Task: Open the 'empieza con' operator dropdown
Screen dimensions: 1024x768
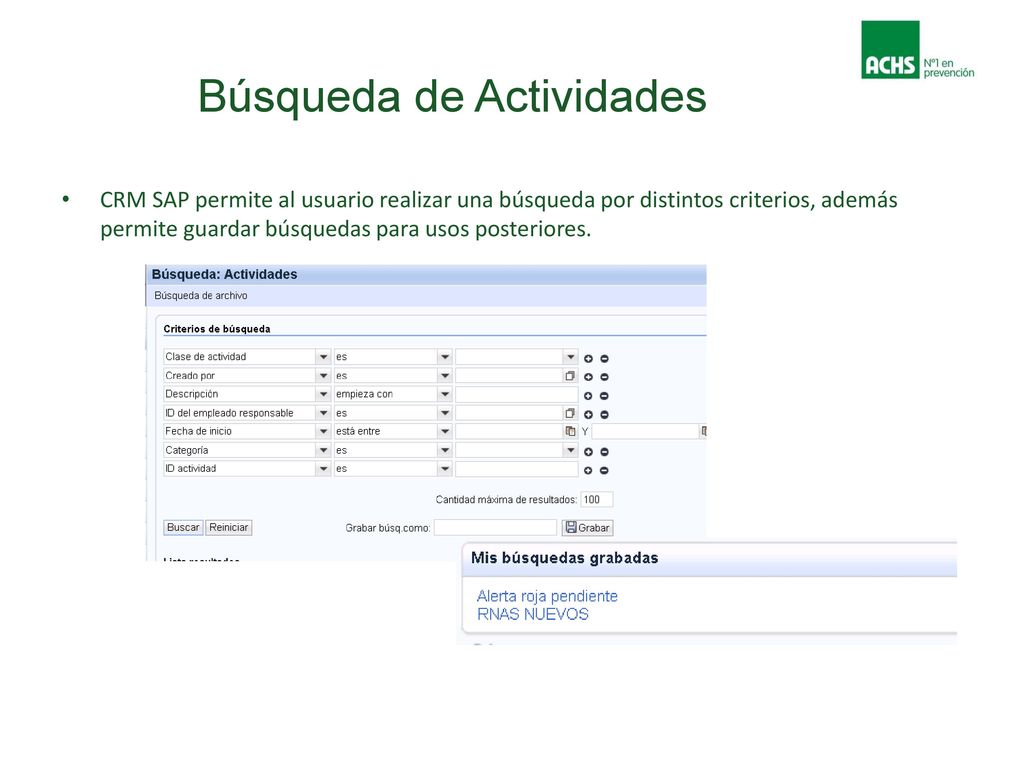Action: [x=445, y=394]
